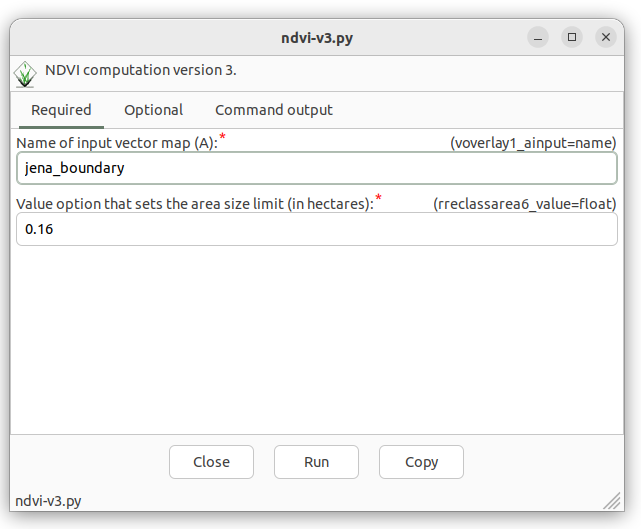Click the 'Name of input vector map (A)' label
The image size is (641, 529).
(x=117, y=143)
